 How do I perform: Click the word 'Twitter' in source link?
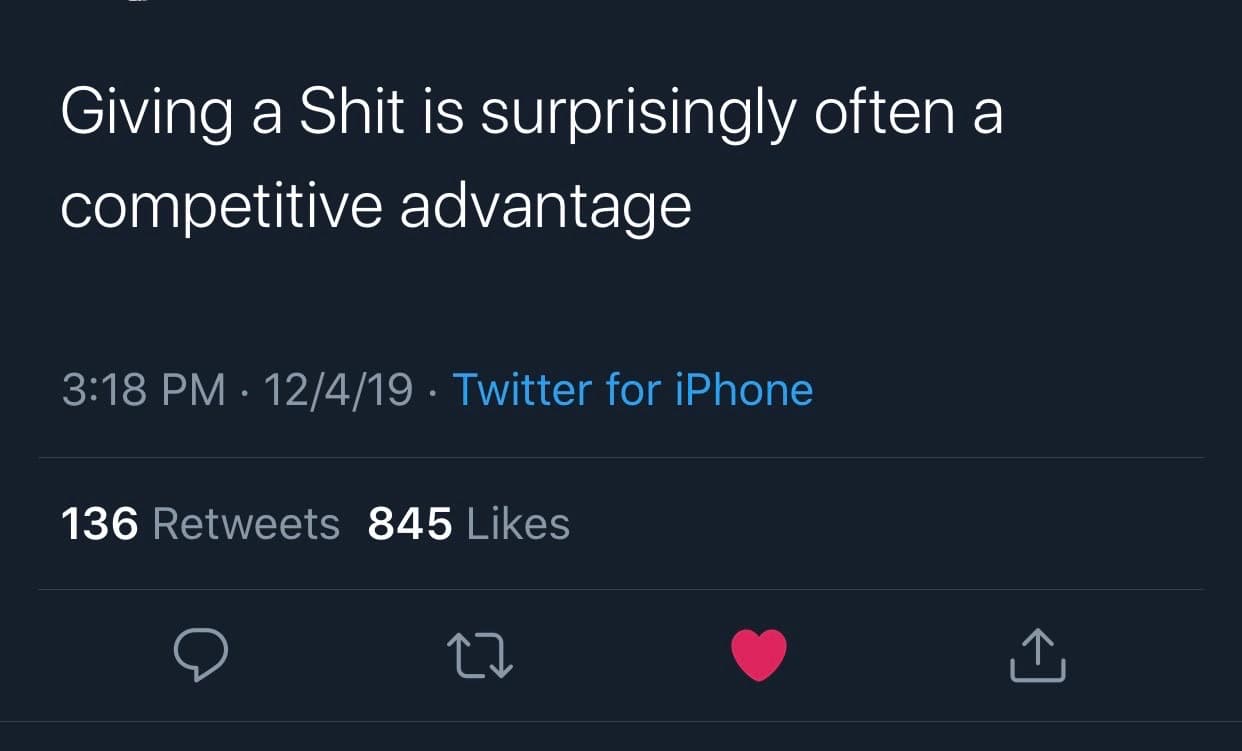(522, 390)
